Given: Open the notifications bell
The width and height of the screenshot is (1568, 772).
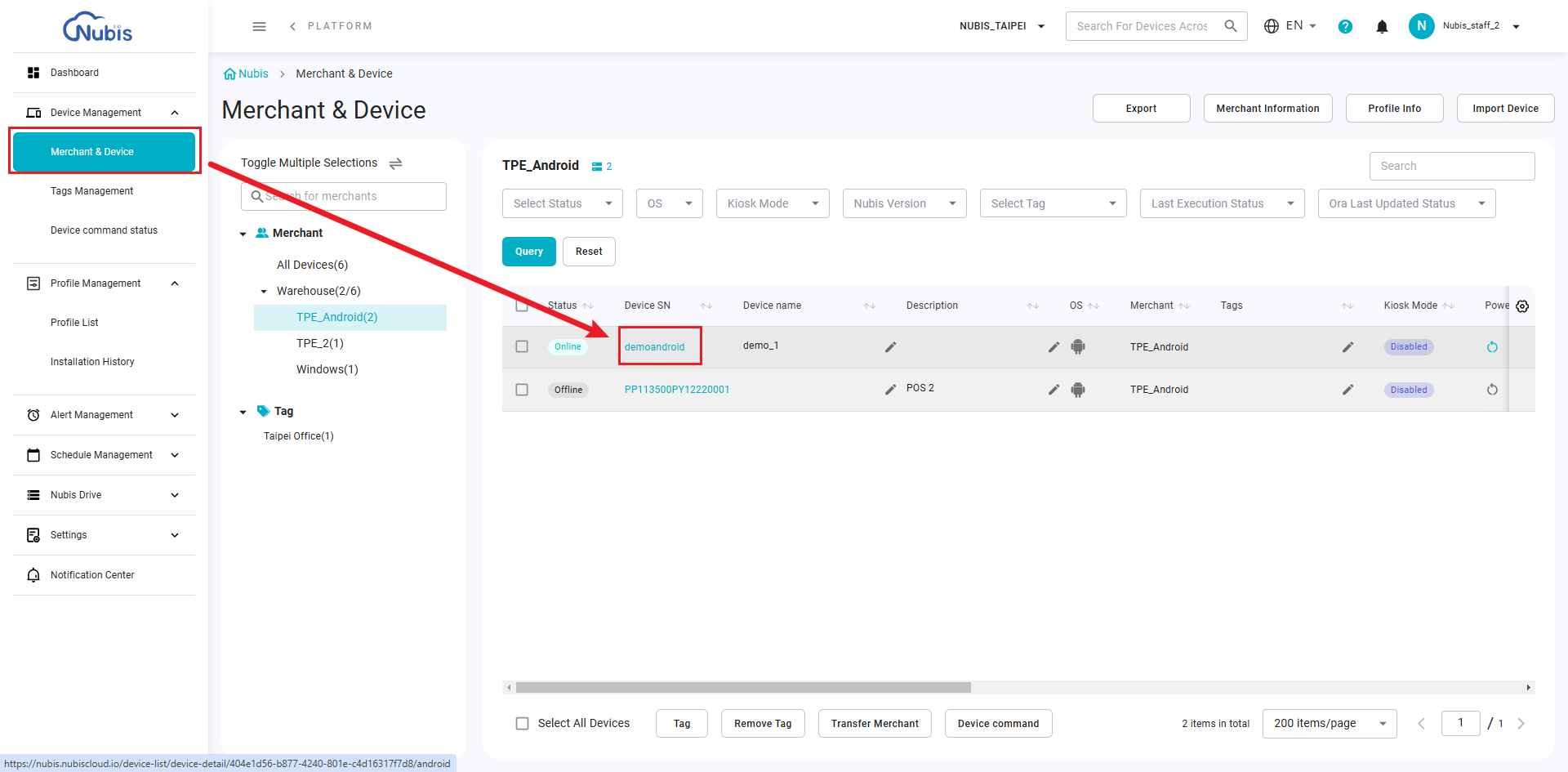Looking at the screenshot, I should point(1382,26).
